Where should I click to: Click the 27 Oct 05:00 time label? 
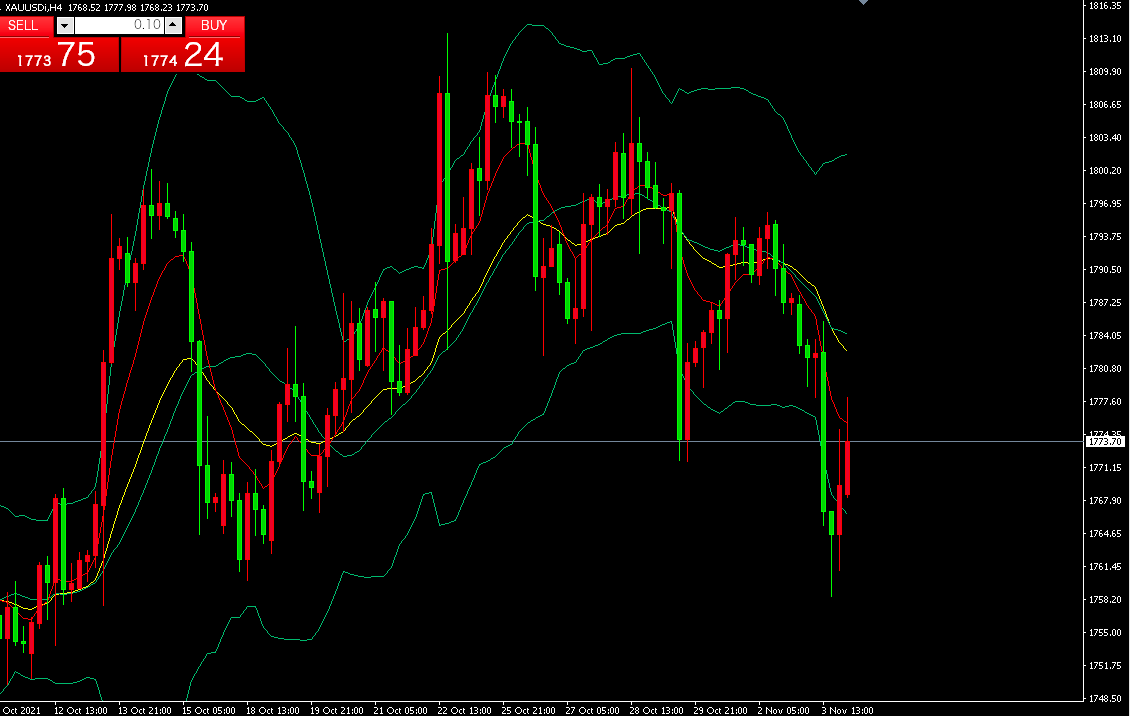point(592,710)
